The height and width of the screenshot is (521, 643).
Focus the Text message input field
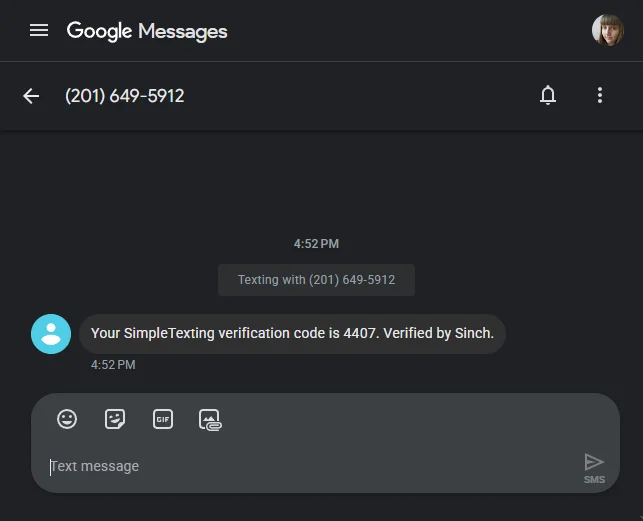[x=300, y=466]
